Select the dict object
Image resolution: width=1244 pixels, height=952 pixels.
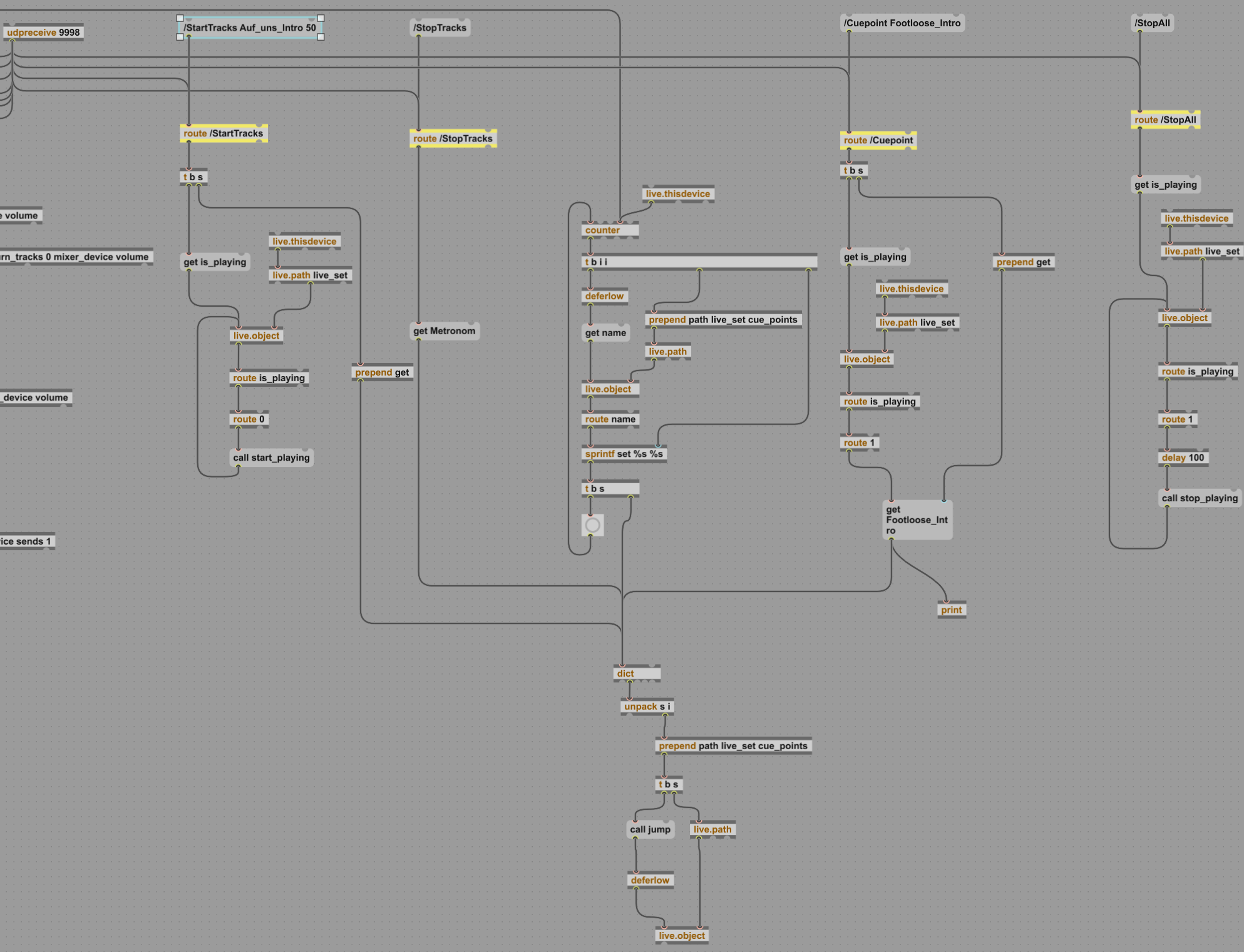click(636, 674)
